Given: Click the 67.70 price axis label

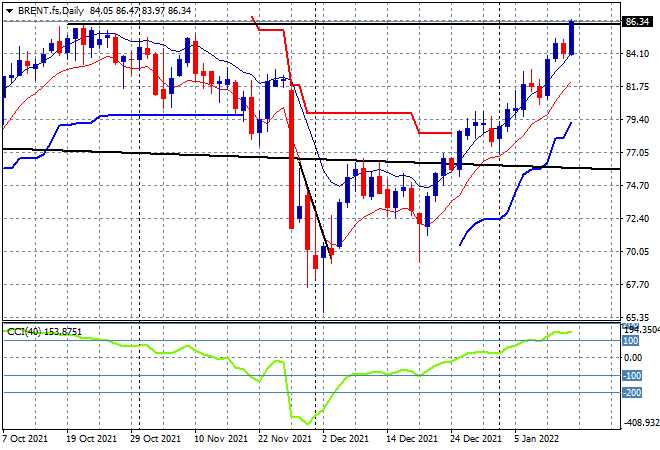Looking at the screenshot, I should coord(637,285).
